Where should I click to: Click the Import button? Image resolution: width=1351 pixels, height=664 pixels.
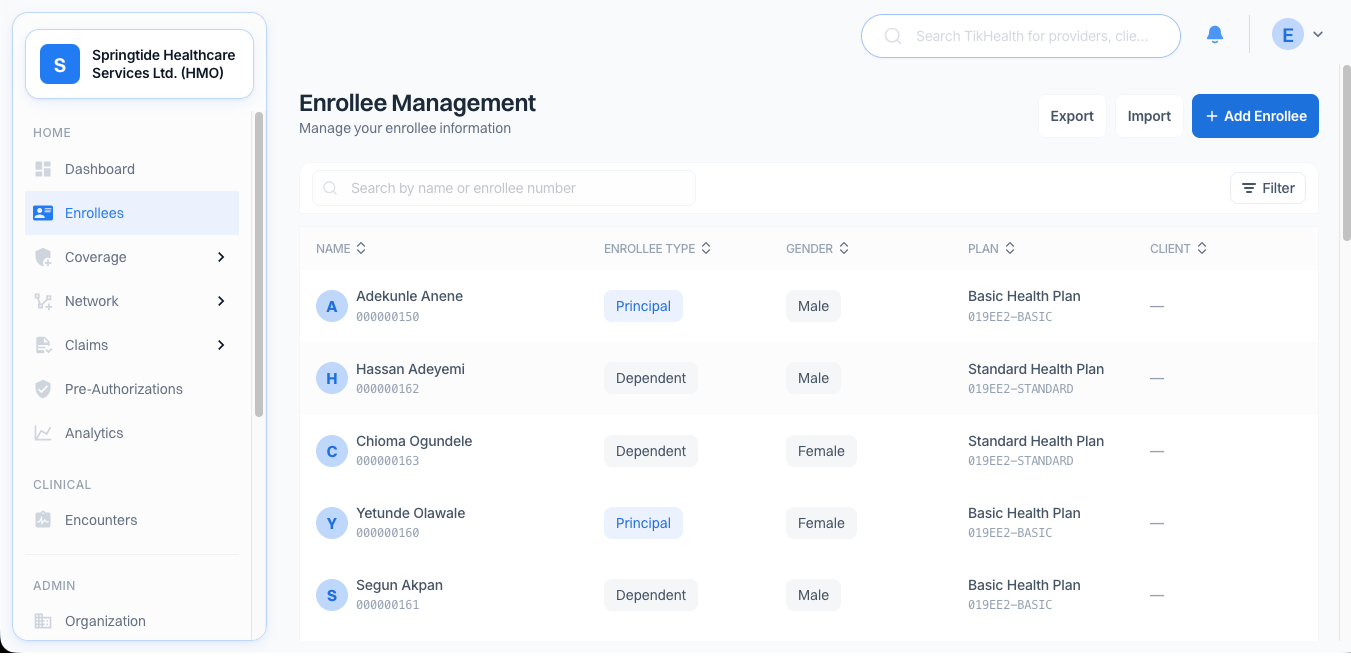(x=1149, y=116)
